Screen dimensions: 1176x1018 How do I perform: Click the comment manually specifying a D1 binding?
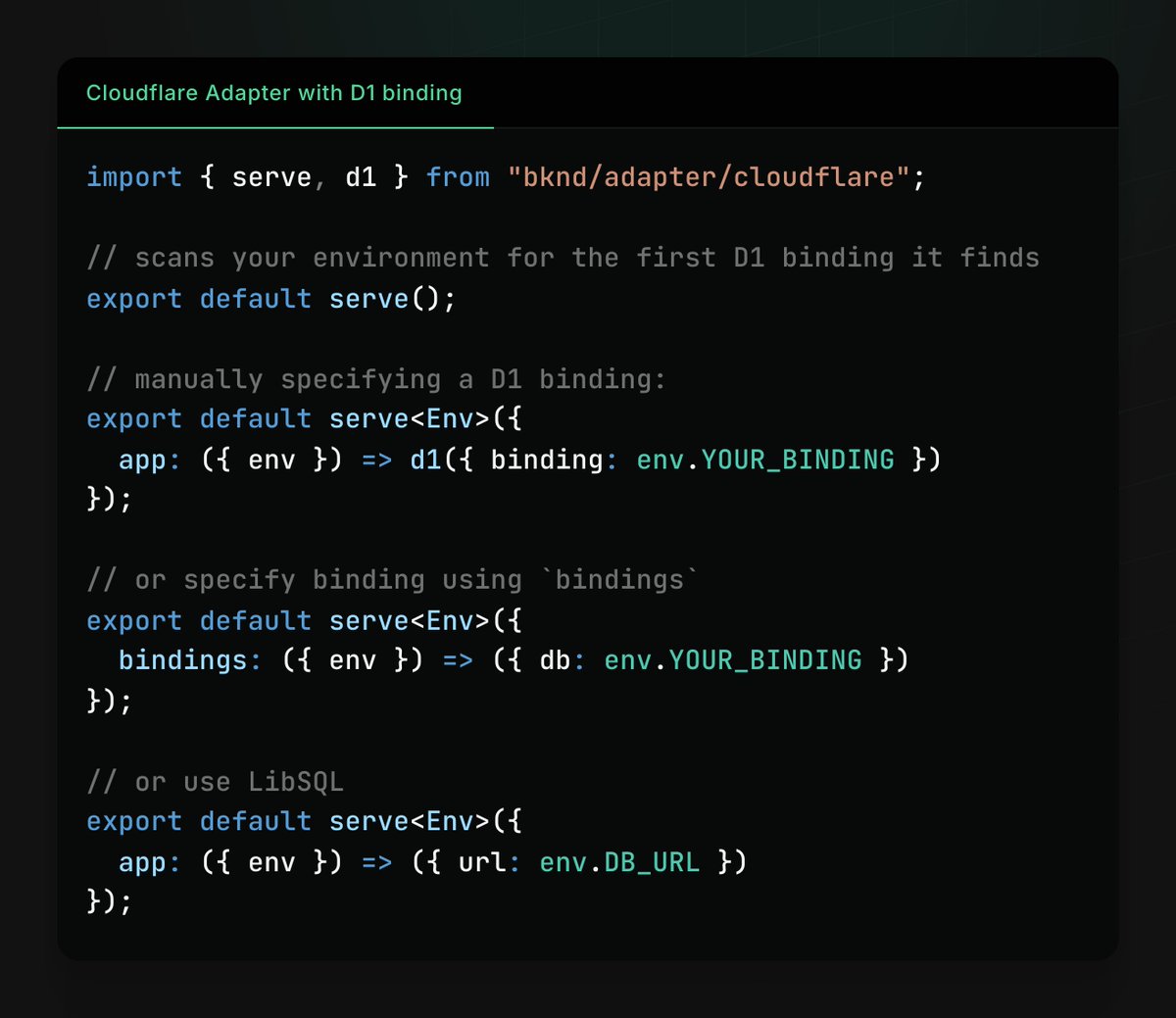pos(376,379)
